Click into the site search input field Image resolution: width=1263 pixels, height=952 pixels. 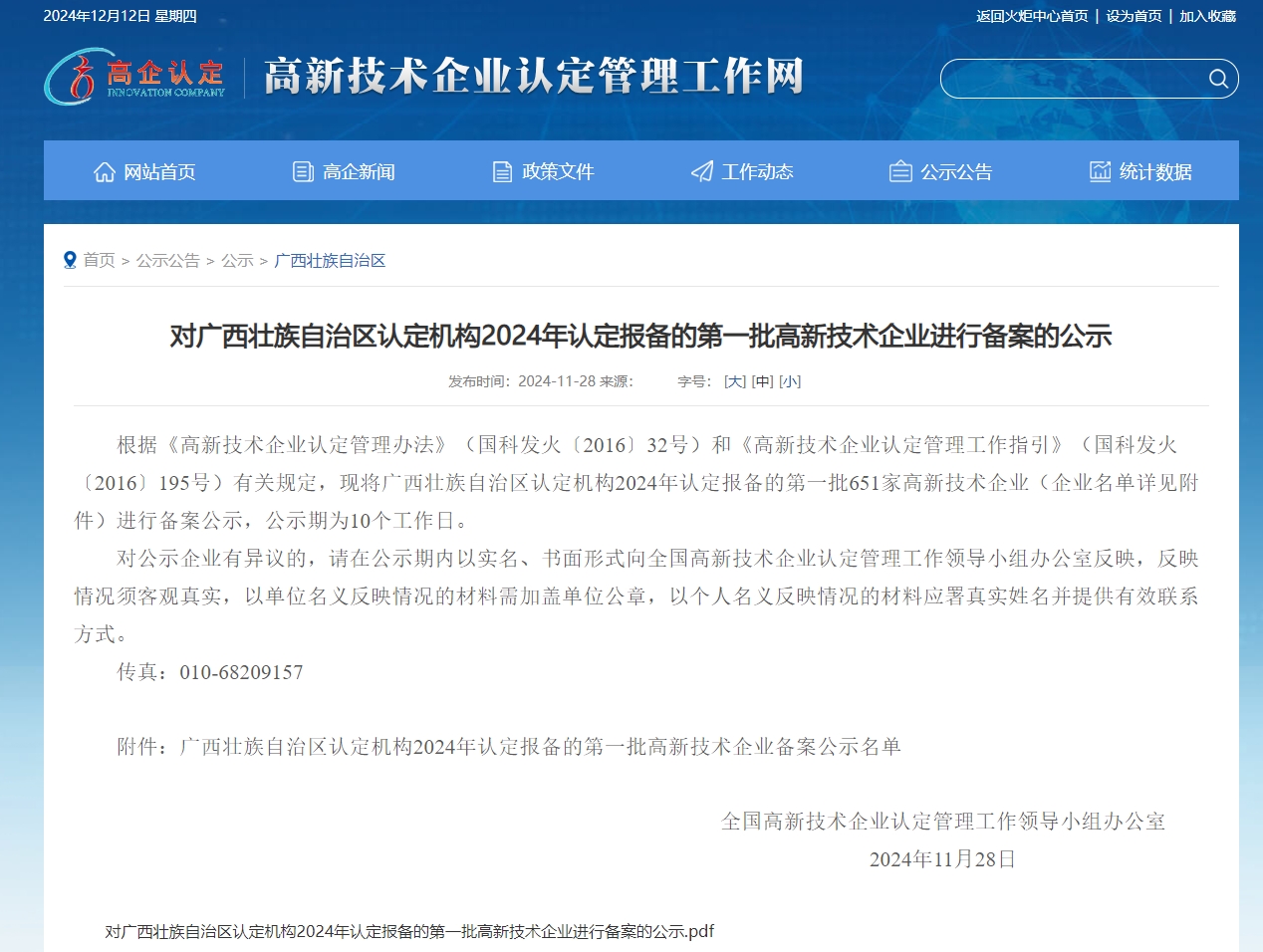pyautogui.click(x=1071, y=79)
